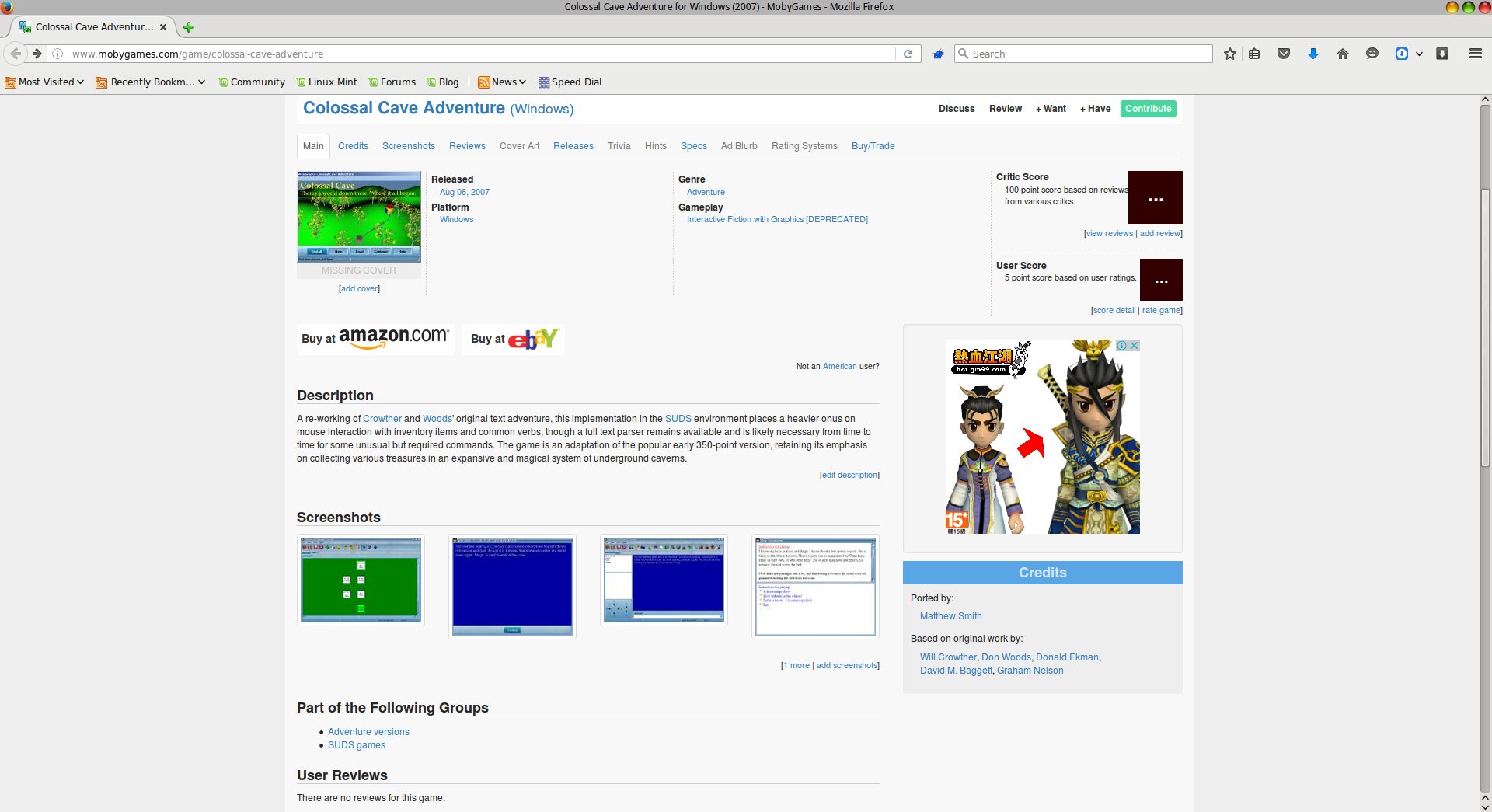
Task: Click the Buy at Amazon button
Action: pyautogui.click(x=375, y=339)
